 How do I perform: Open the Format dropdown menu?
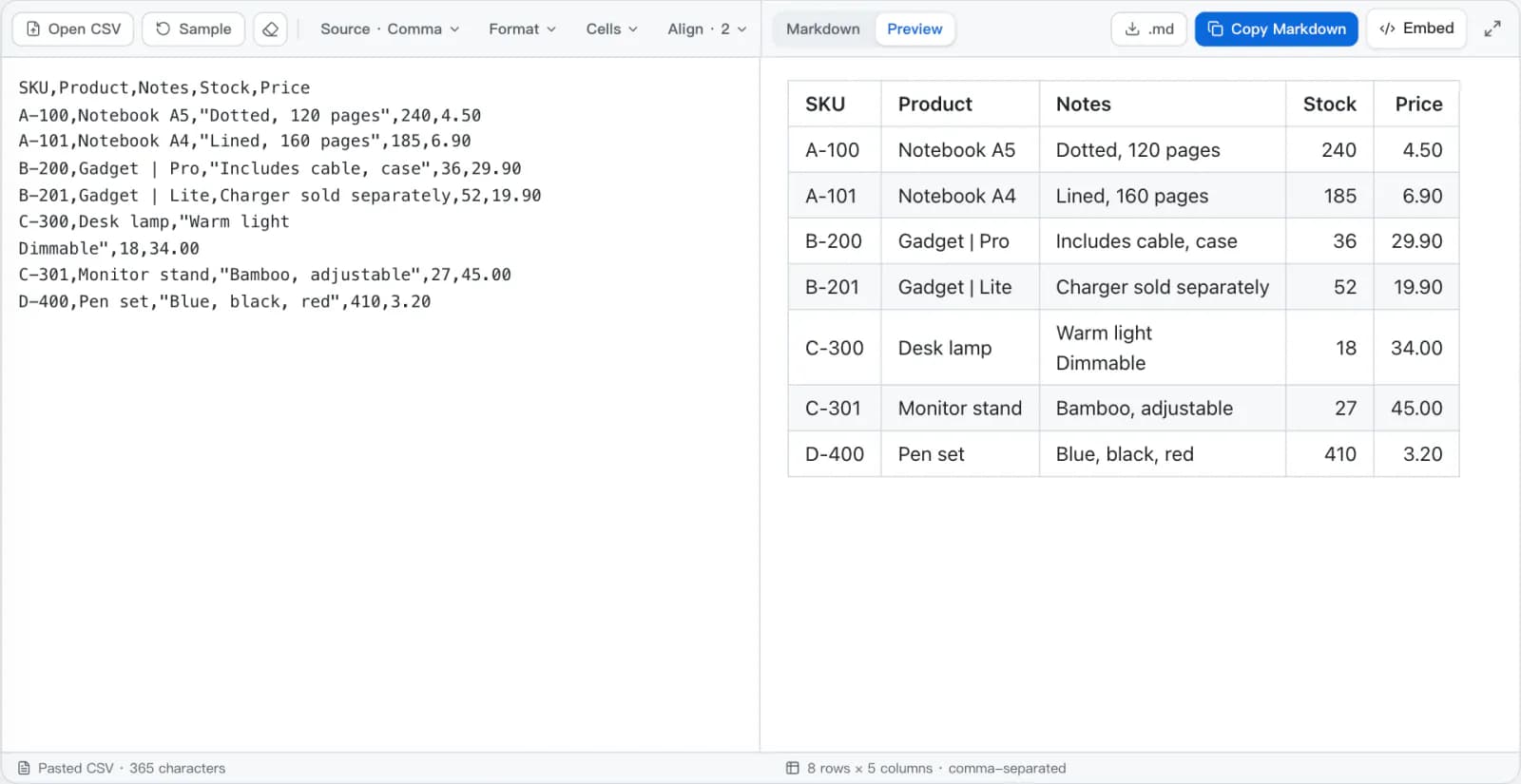(x=522, y=29)
